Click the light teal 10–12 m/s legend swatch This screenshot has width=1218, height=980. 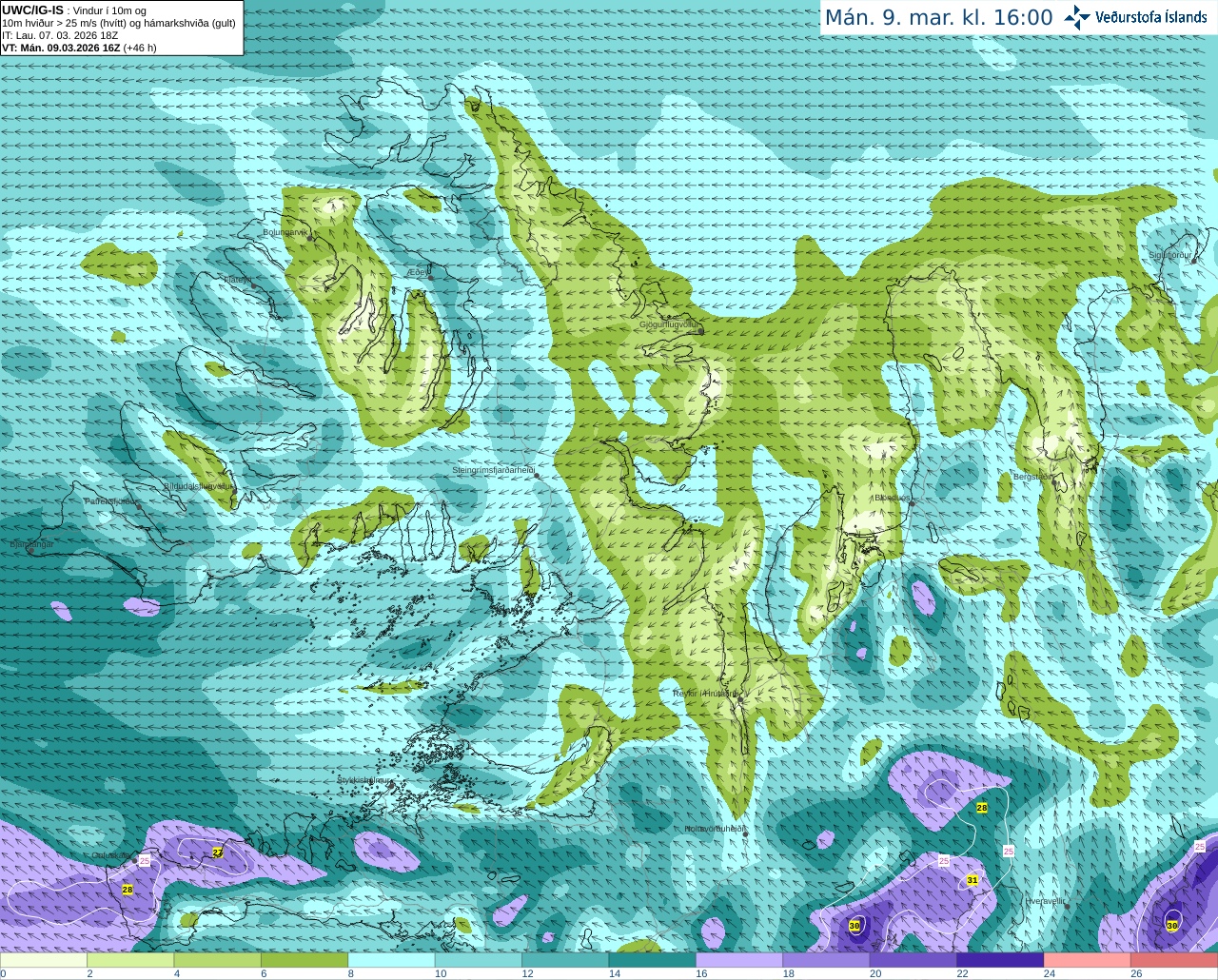(x=479, y=960)
